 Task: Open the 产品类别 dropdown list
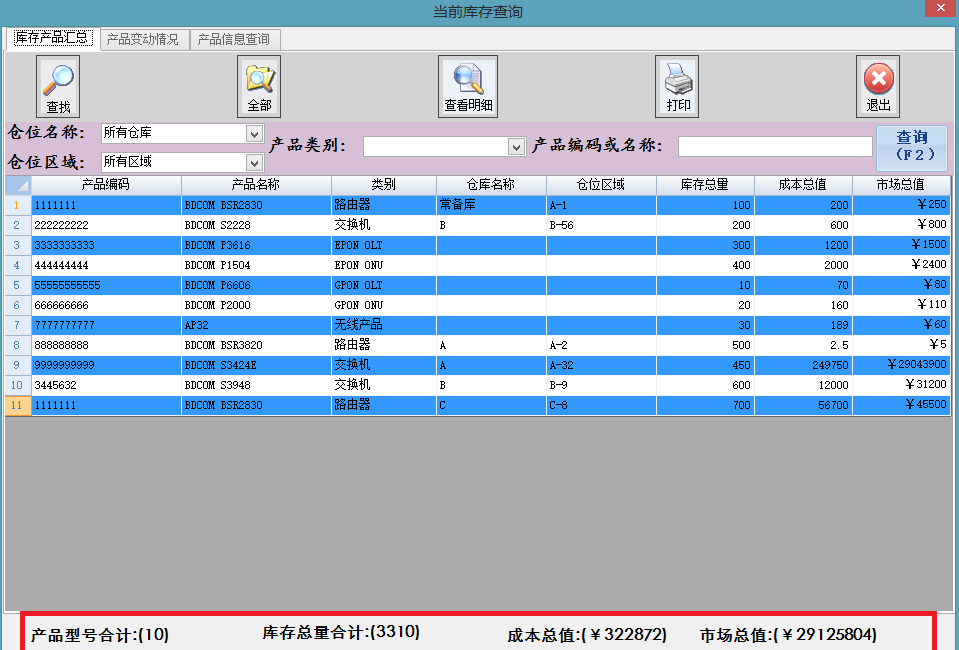tap(516, 147)
